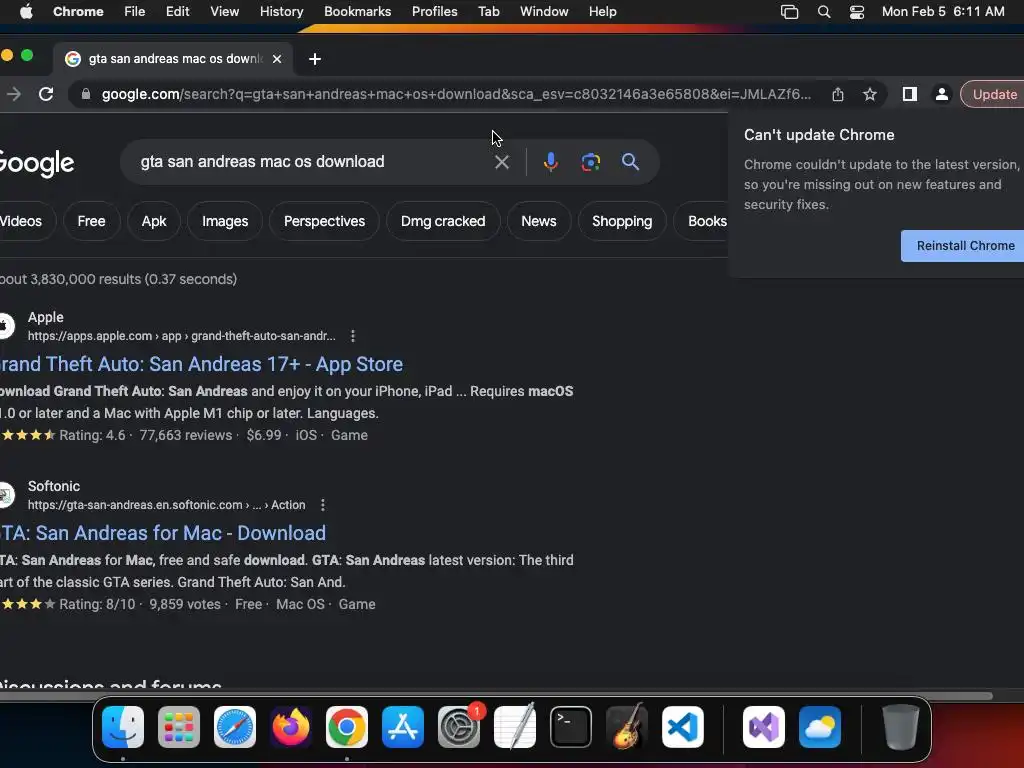Open the Chrome app menu

click(x=78, y=12)
